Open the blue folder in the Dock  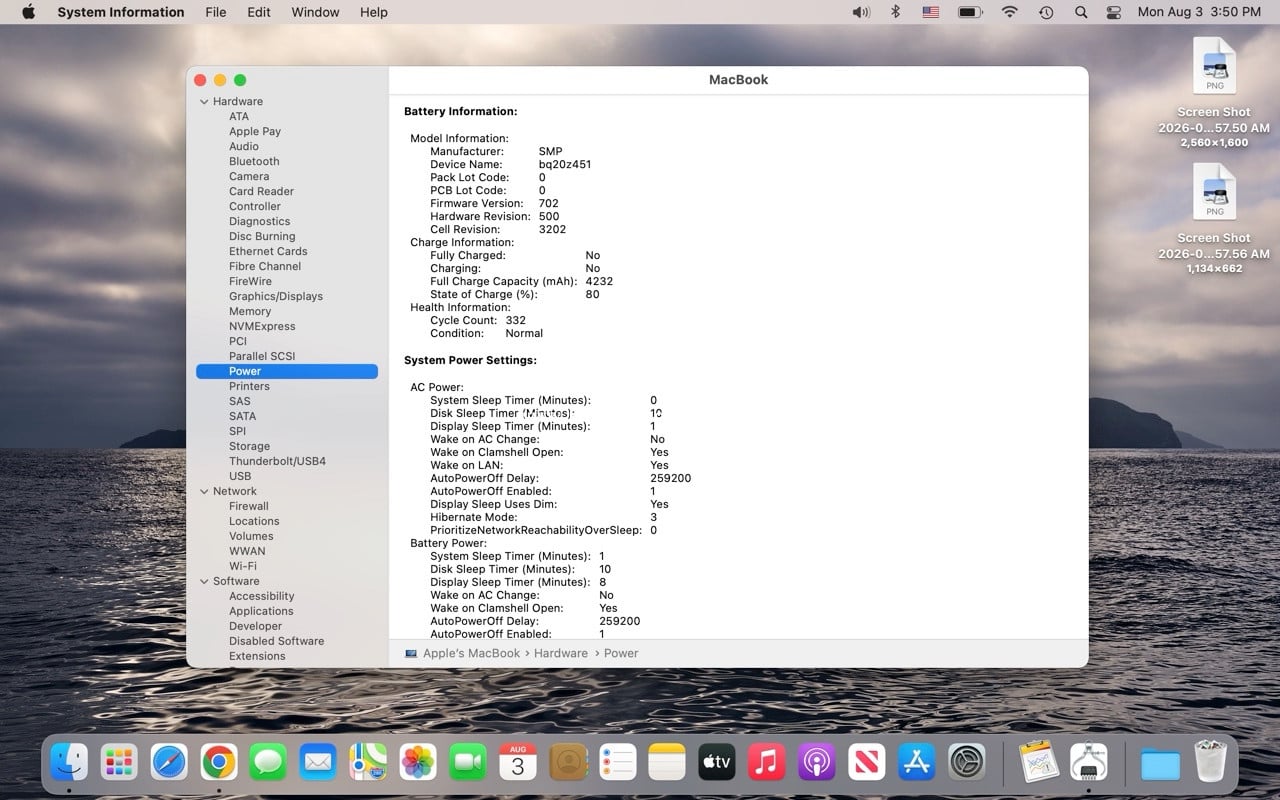(x=1161, y=763)
